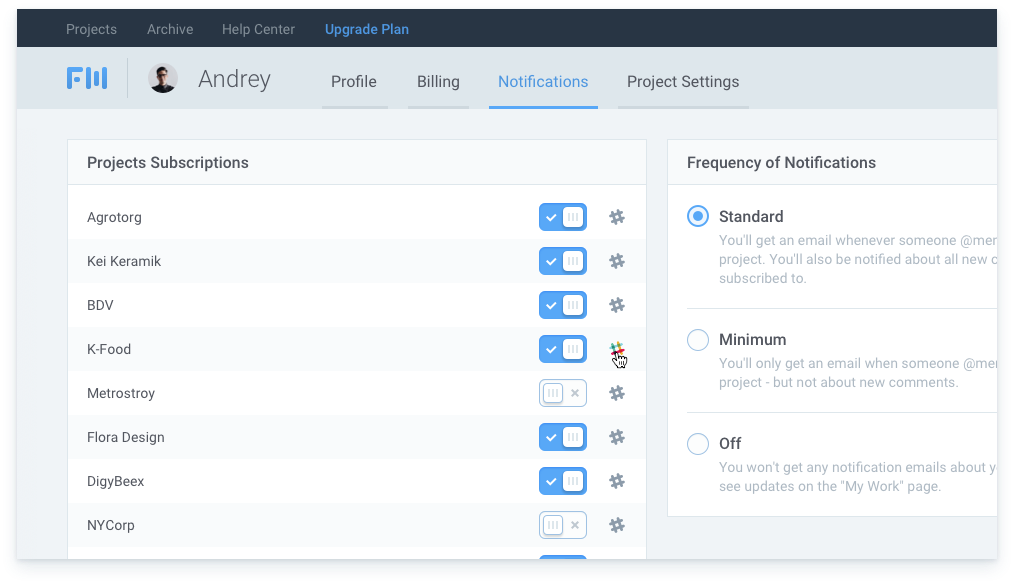This screenshot has width=1014, height=584.
Task: Go to the Profile tab
Action: click(354, 82)
